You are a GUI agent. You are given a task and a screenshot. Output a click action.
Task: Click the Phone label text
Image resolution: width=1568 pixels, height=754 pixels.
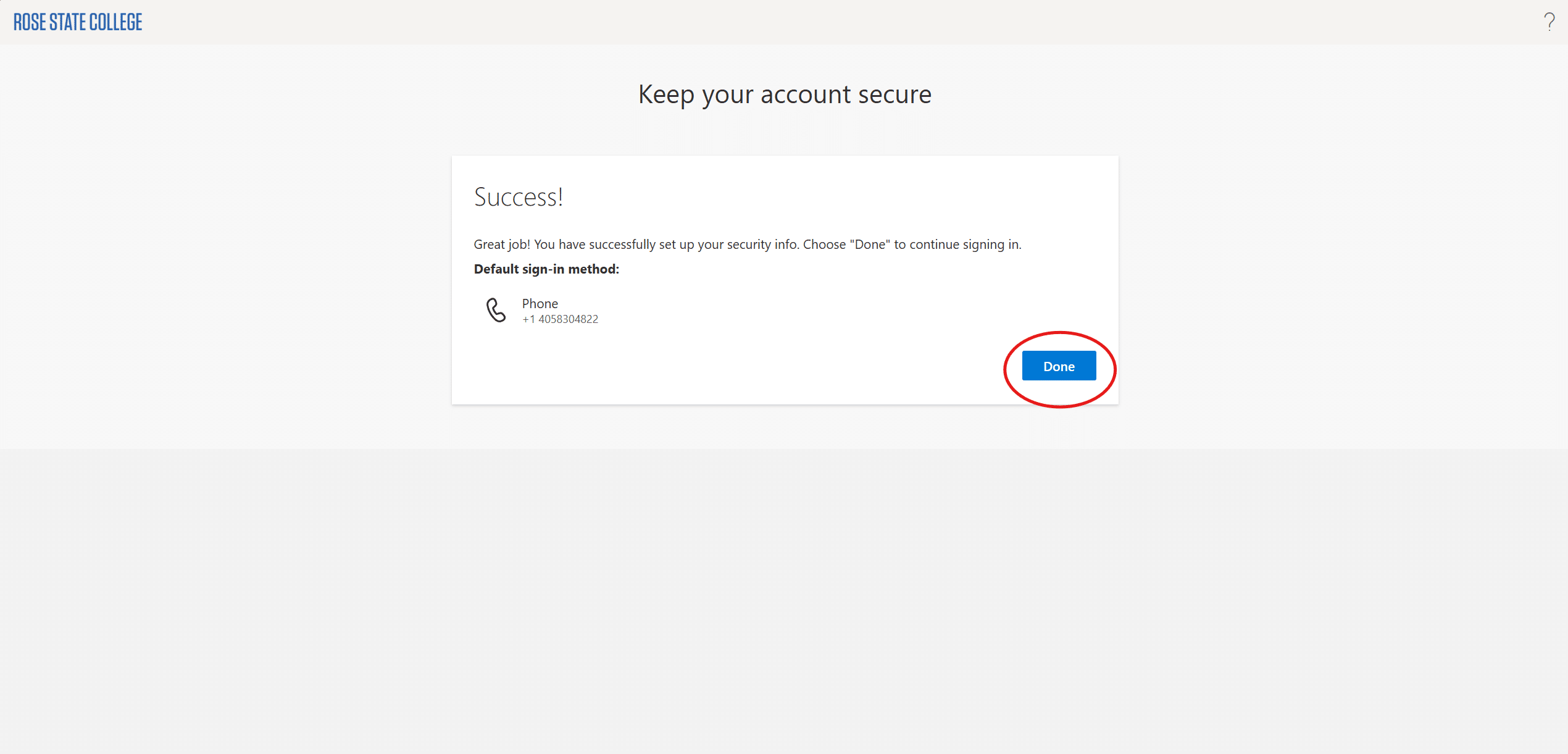click(539, 303)
